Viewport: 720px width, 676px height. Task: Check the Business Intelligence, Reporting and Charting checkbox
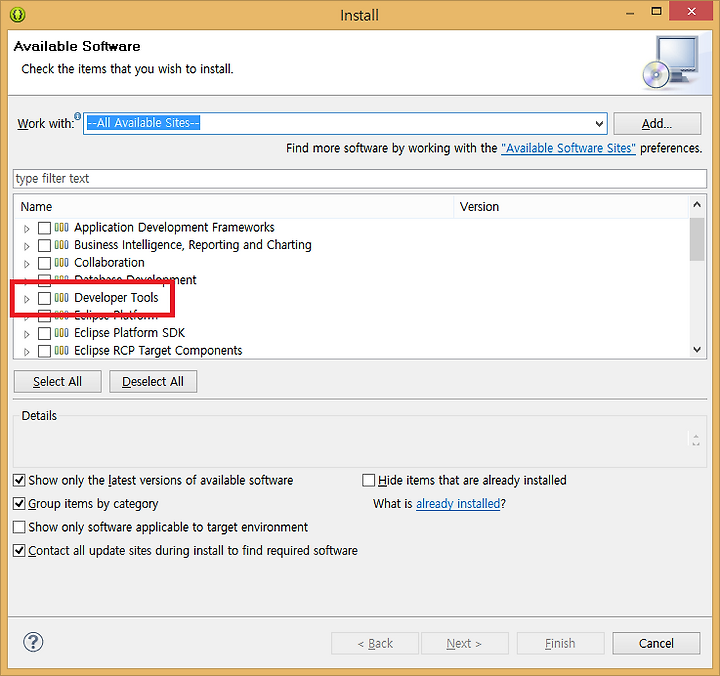click(x=44, y=245)
